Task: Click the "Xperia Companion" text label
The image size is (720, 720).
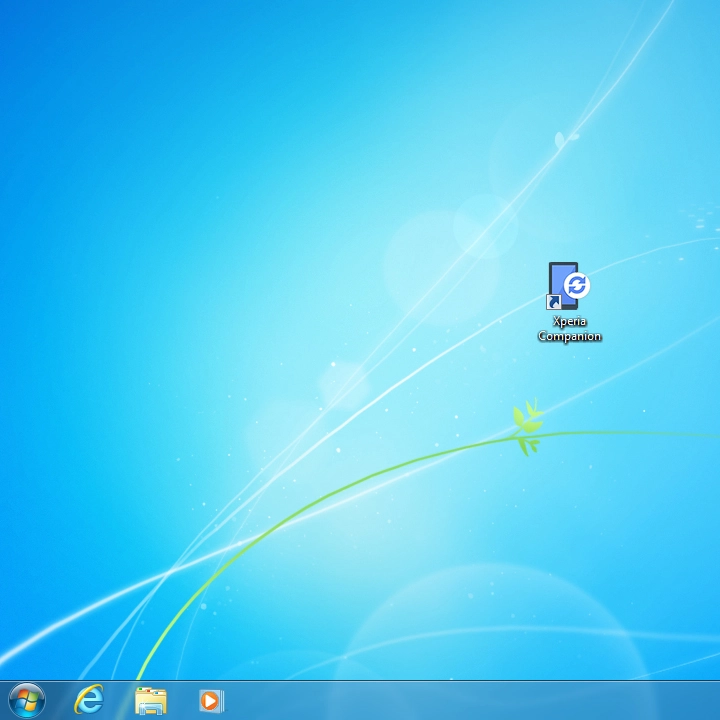Action: [x=569, y=329]
